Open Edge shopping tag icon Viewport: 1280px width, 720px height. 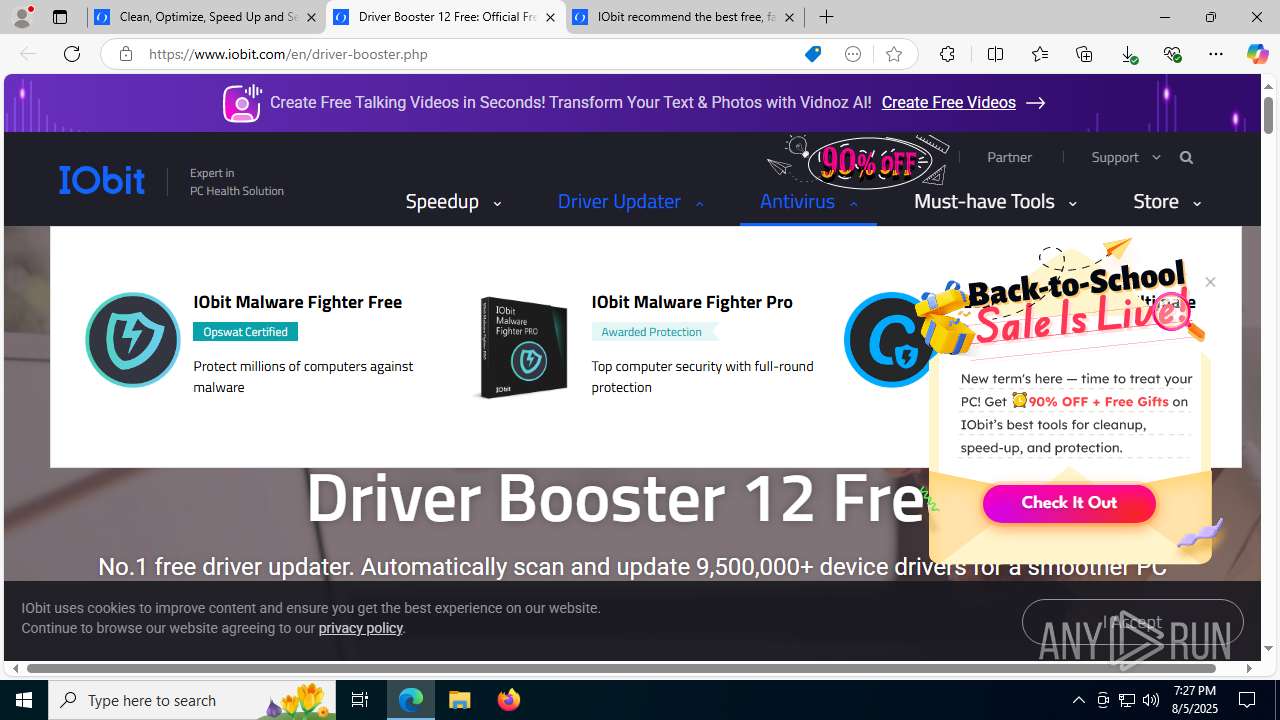point(813,54)
